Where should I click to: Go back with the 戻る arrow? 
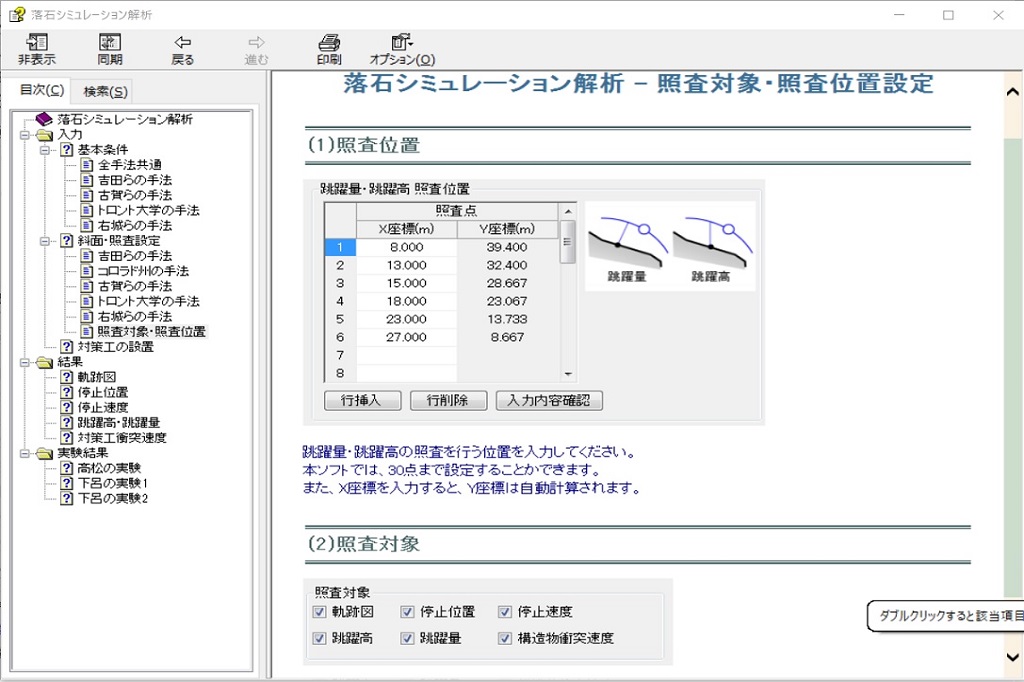coord(183,49)
